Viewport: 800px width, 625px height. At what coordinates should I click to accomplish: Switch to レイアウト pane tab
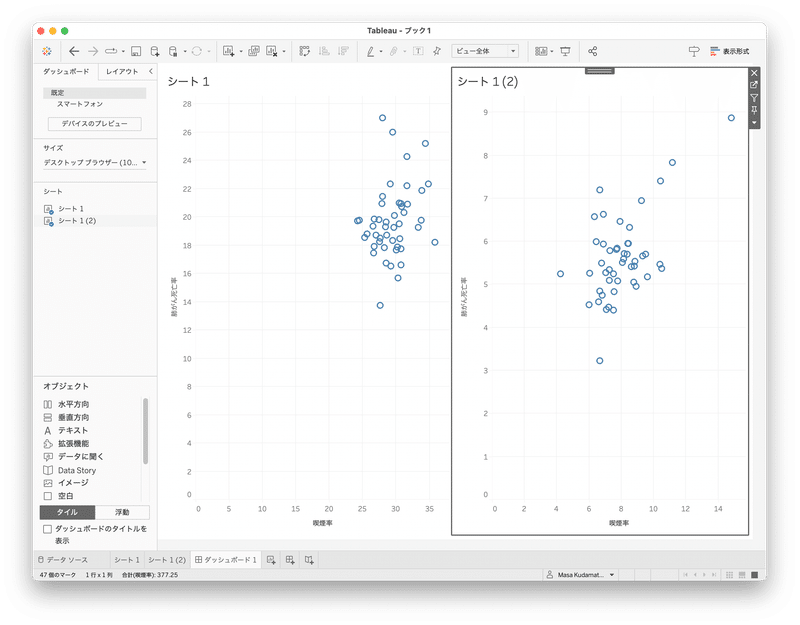pos(122,71)
